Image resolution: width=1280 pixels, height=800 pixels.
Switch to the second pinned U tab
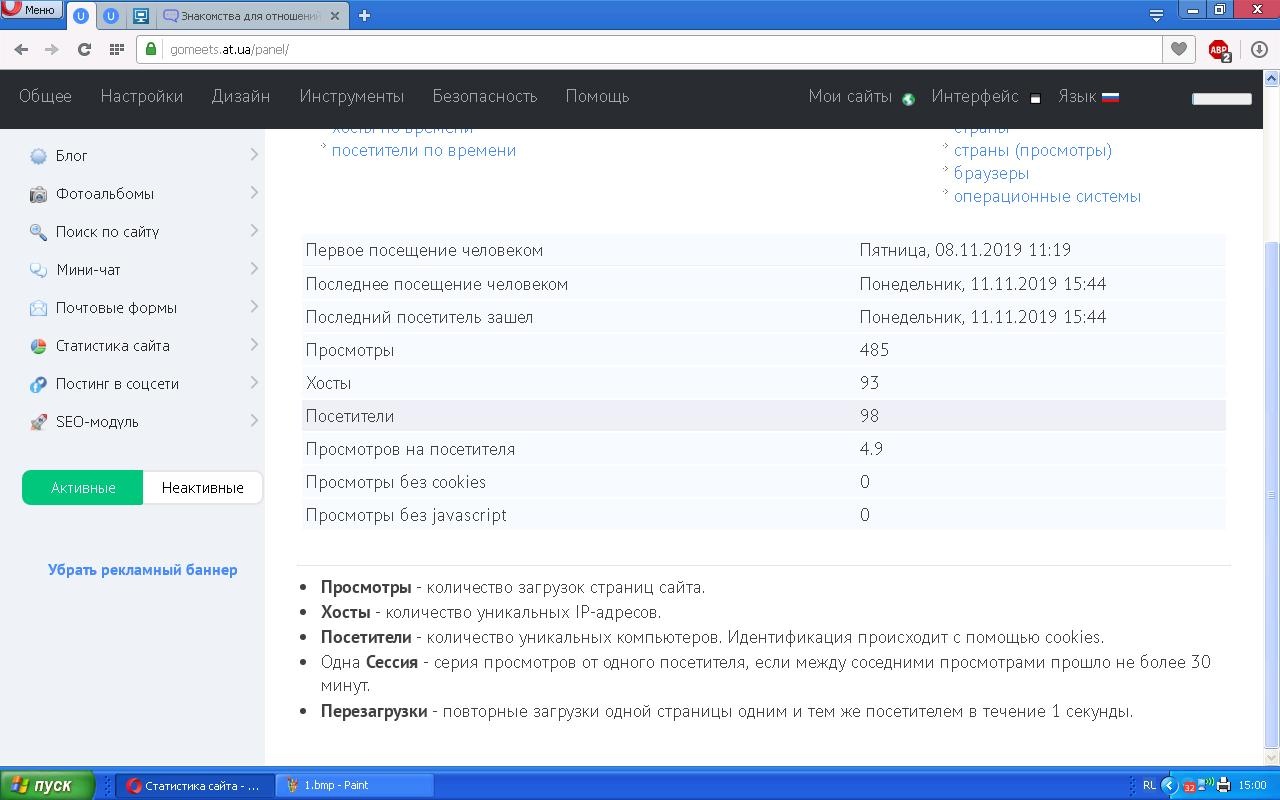point(111,16)
